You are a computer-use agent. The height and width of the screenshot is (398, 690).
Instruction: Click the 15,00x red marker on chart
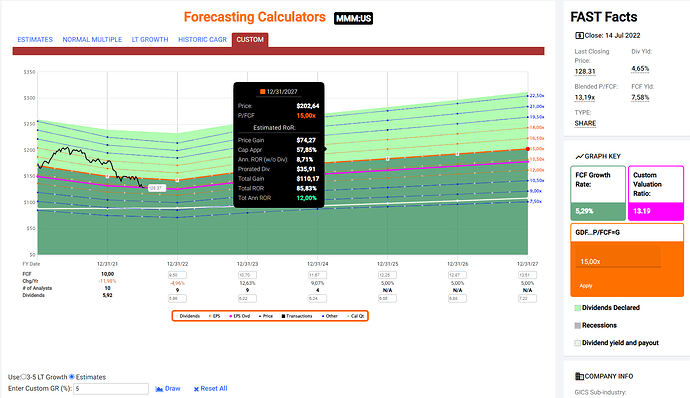[528, 149]
